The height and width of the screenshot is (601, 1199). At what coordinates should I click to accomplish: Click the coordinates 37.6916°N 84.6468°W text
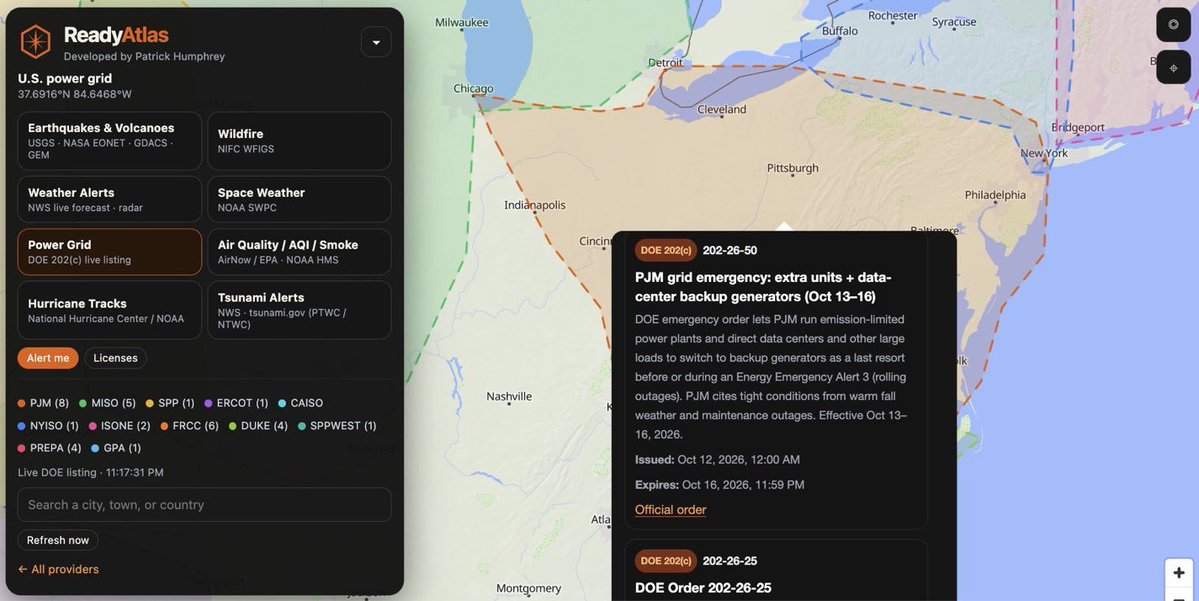click(75, 94)
